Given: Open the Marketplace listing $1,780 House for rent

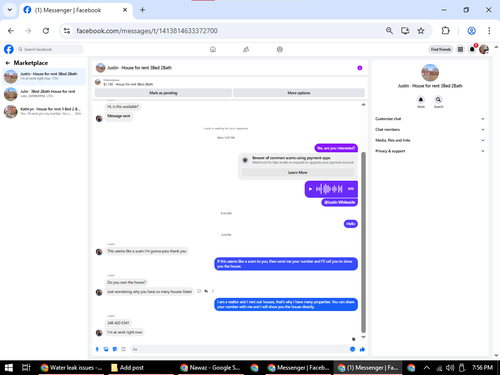Looking at the screenshot, I should [128, 82].
